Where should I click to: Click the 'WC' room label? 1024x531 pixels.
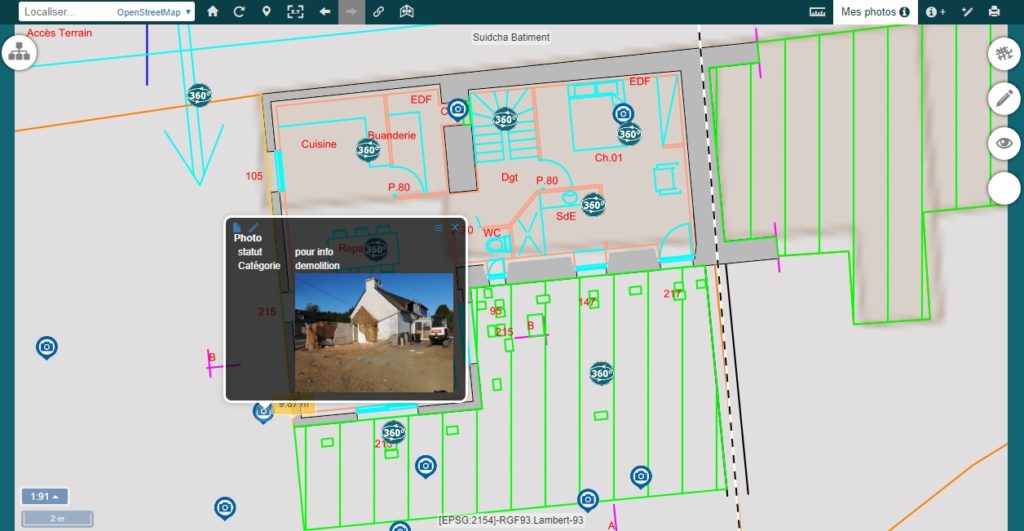pos(492,233)
